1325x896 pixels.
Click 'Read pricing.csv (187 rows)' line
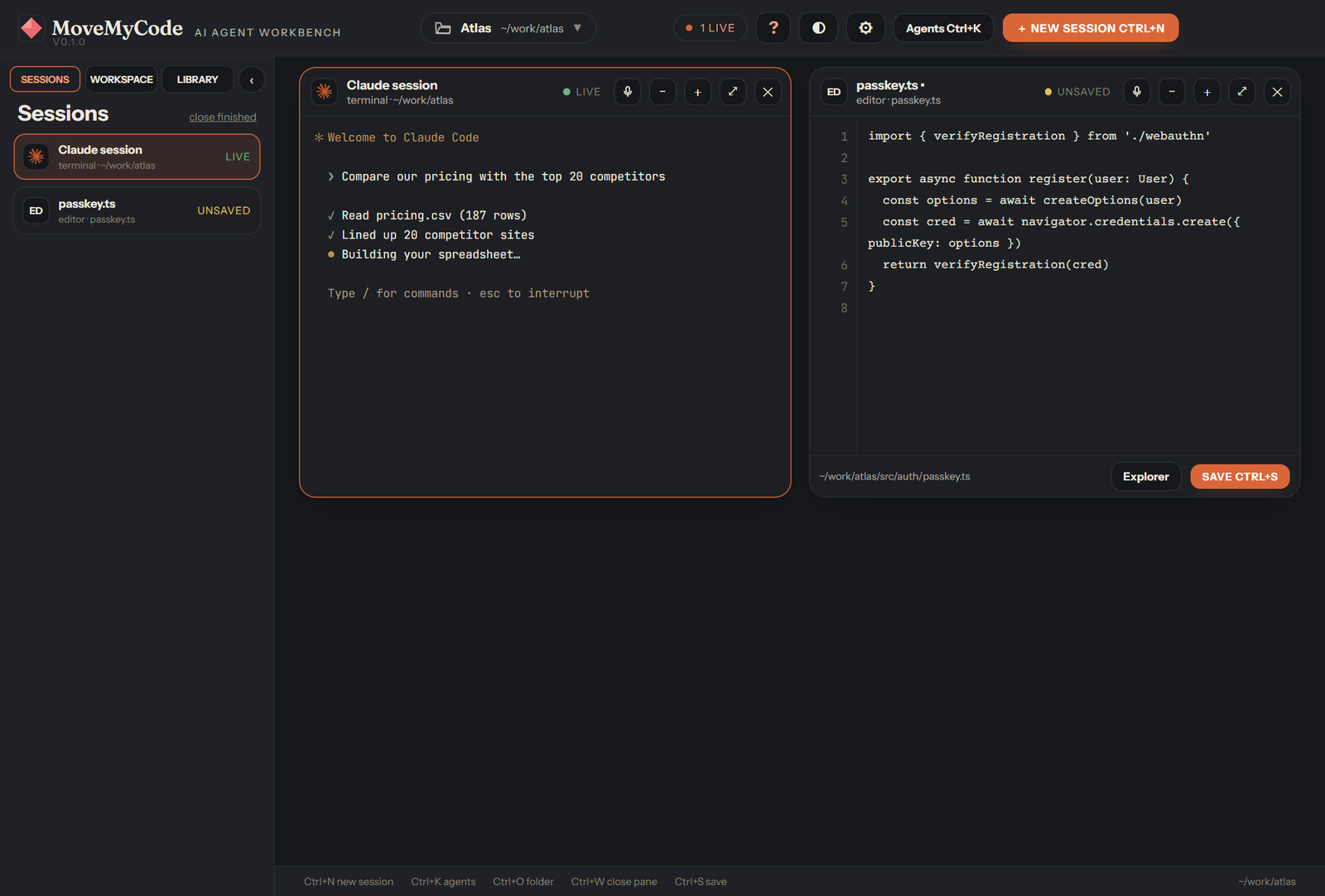pyautogui.click(x=427, y=216)
